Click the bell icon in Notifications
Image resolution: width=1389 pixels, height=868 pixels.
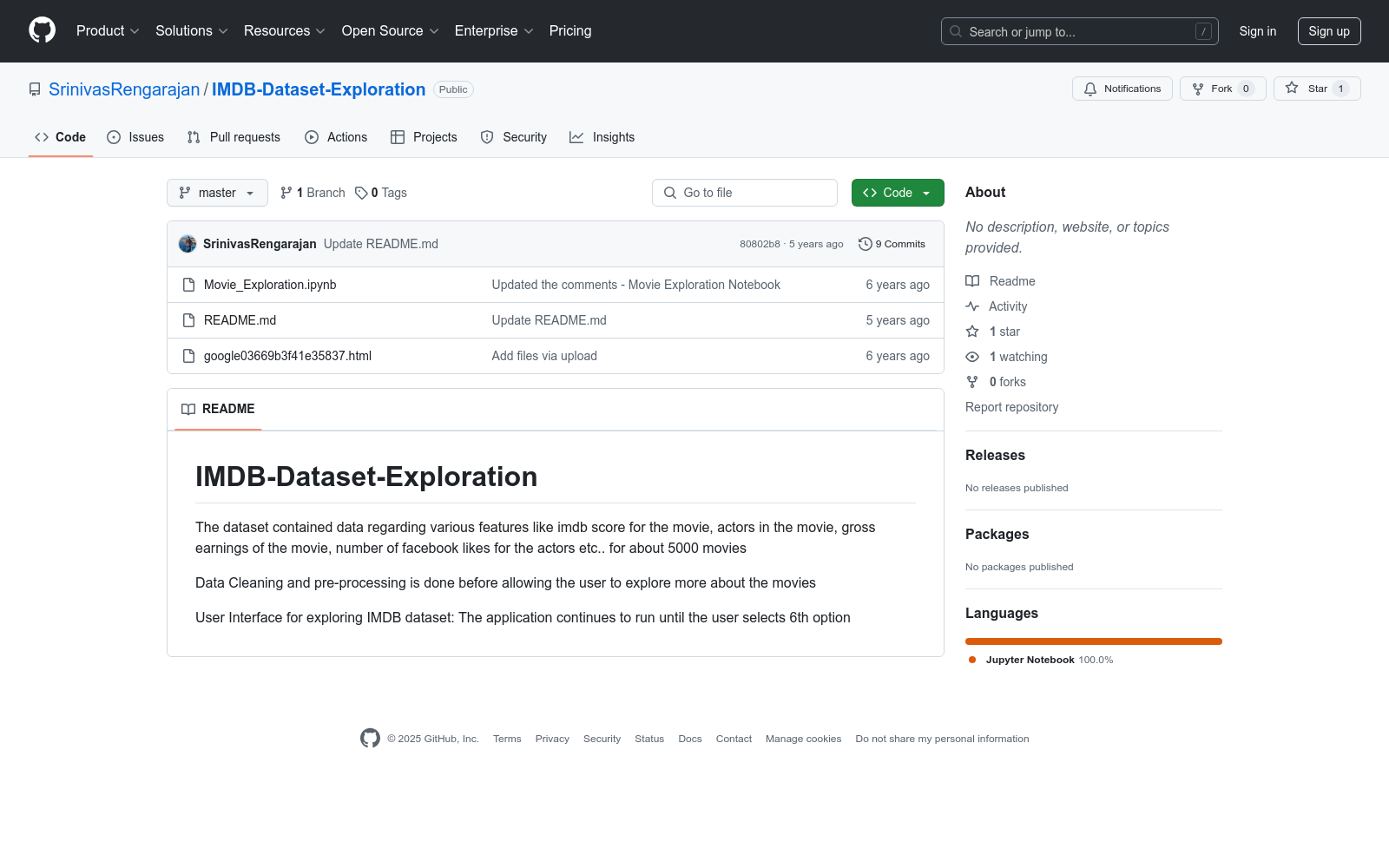[1090, 89]
